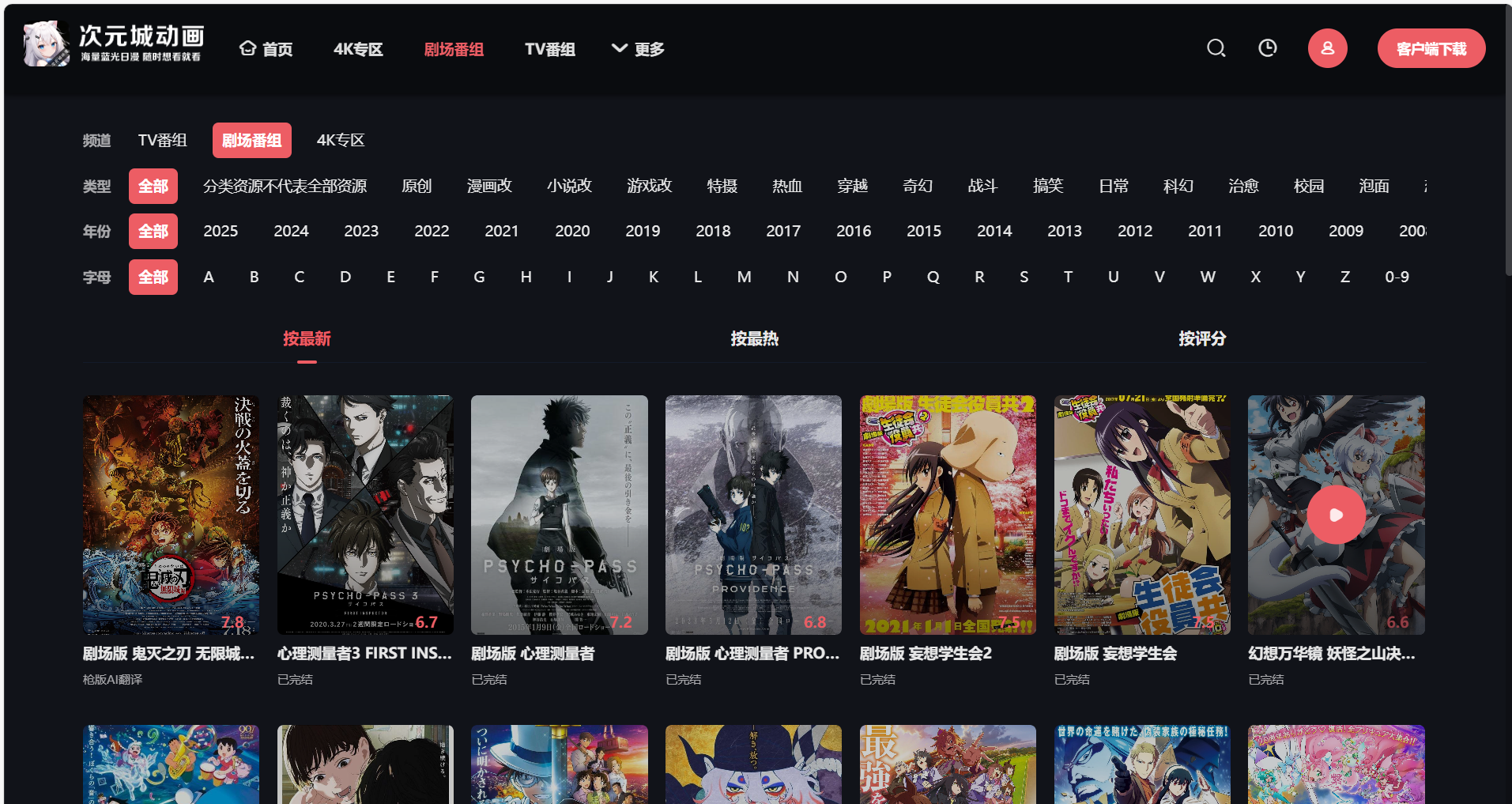Filter by year 2023
Viewport: 1512px width, 804px height.
[361, 231]
